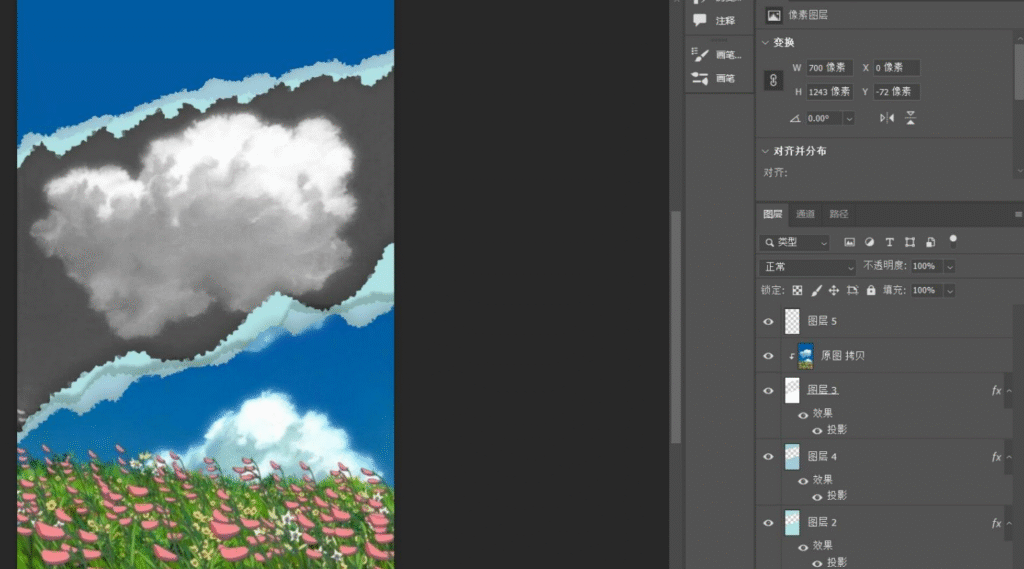Click the H height field 1243 像素

[x=829, y=91]
